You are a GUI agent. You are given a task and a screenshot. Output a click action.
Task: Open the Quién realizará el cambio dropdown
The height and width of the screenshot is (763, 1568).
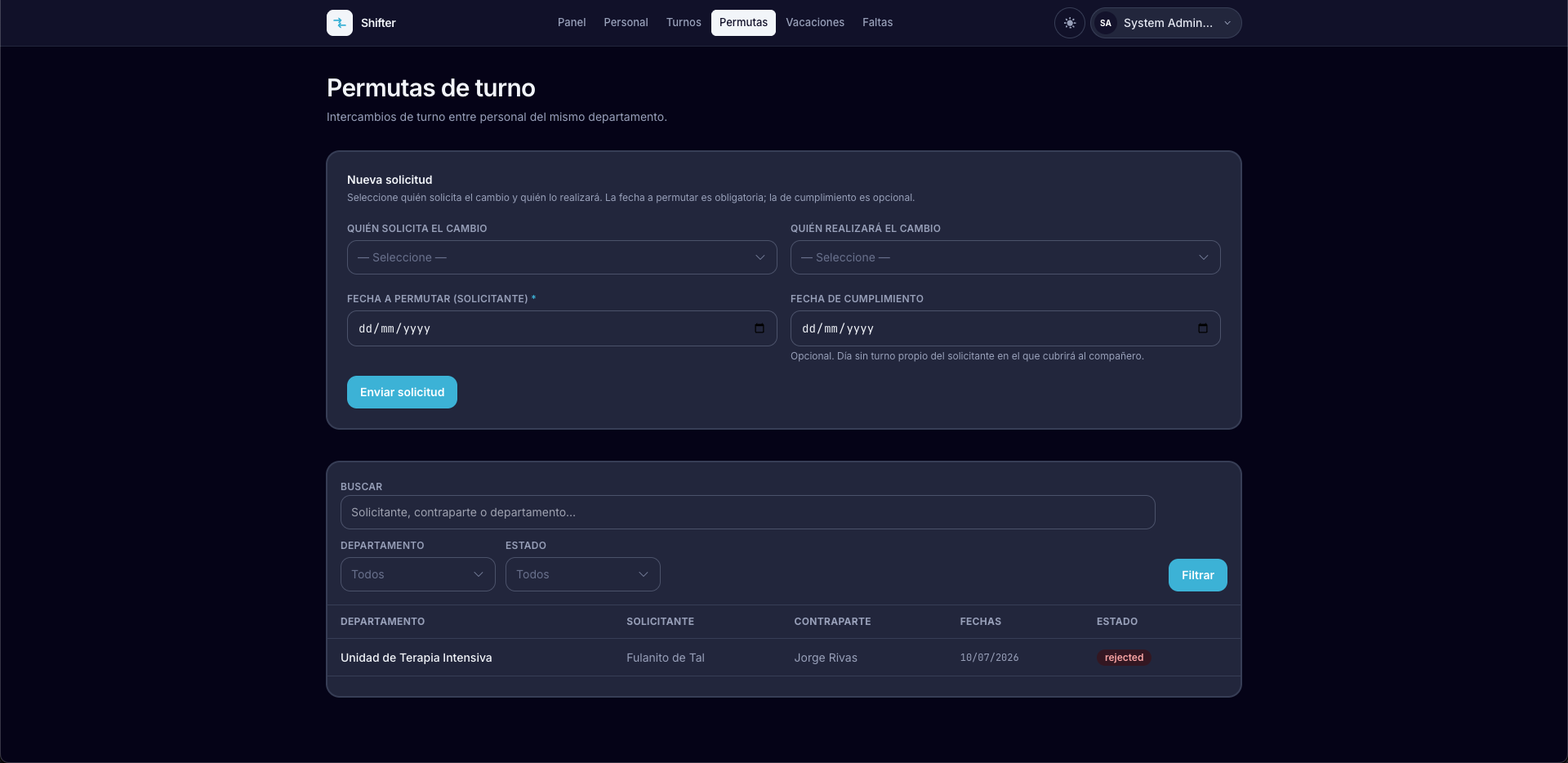[1005, 257]
